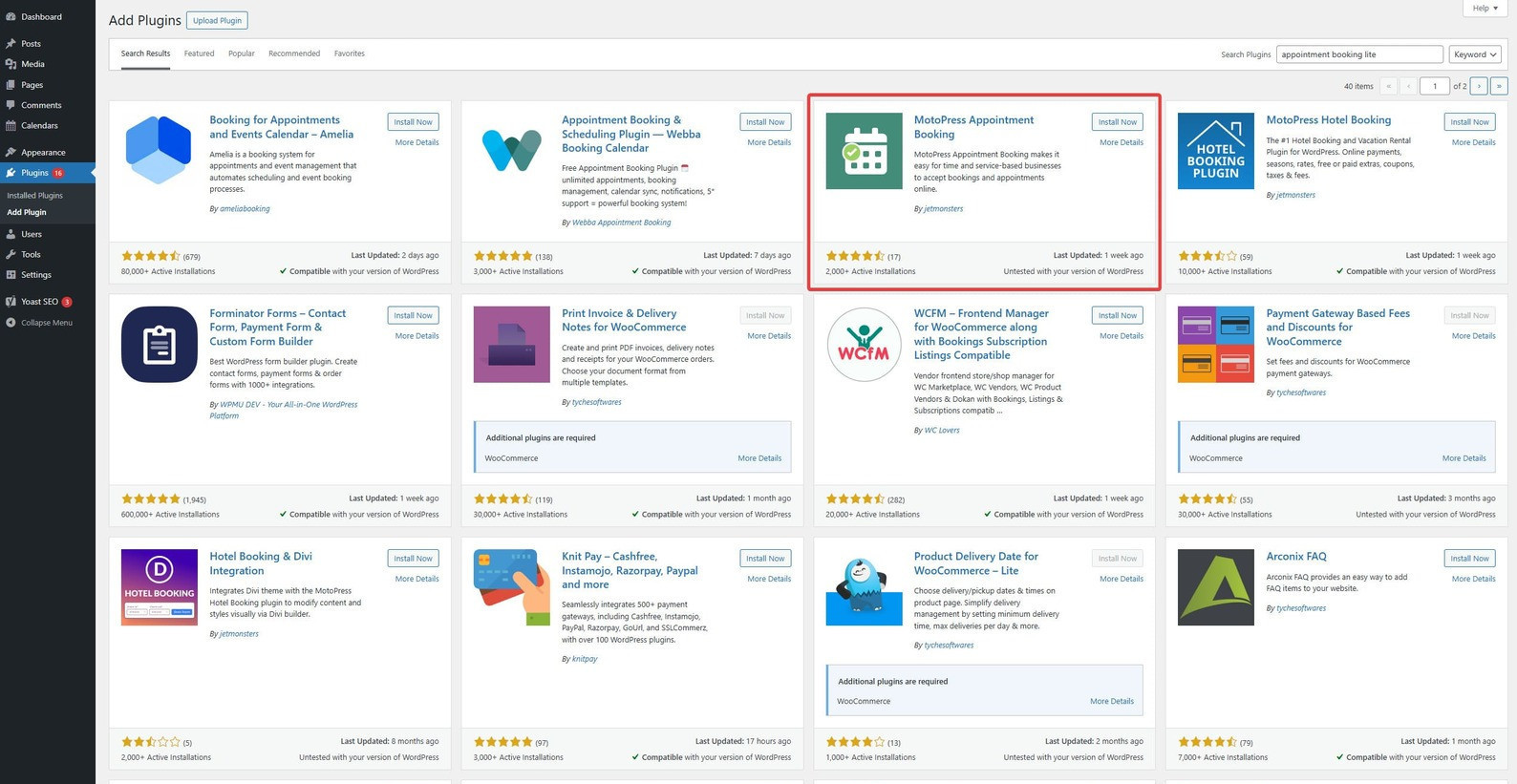Install Forminator Forms plugin
This screenshot has height=784, width=1517.
coord(413,315)
